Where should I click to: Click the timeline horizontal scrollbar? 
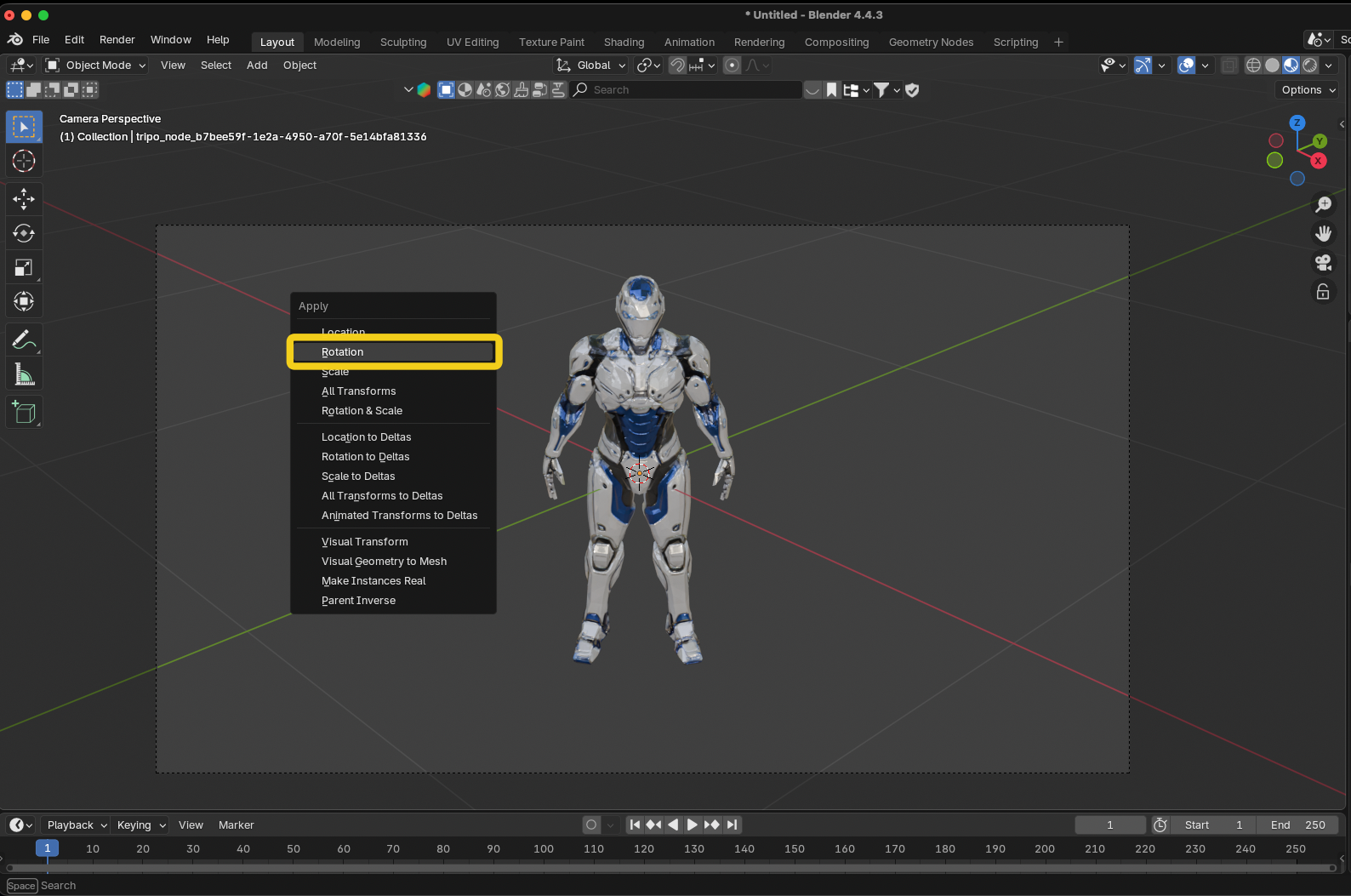[x=670, y=868]
